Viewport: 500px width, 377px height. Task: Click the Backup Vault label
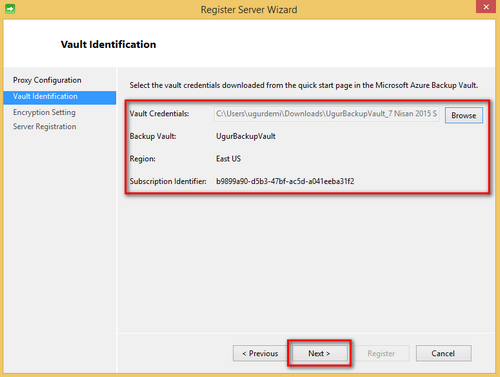click(153, 136)
